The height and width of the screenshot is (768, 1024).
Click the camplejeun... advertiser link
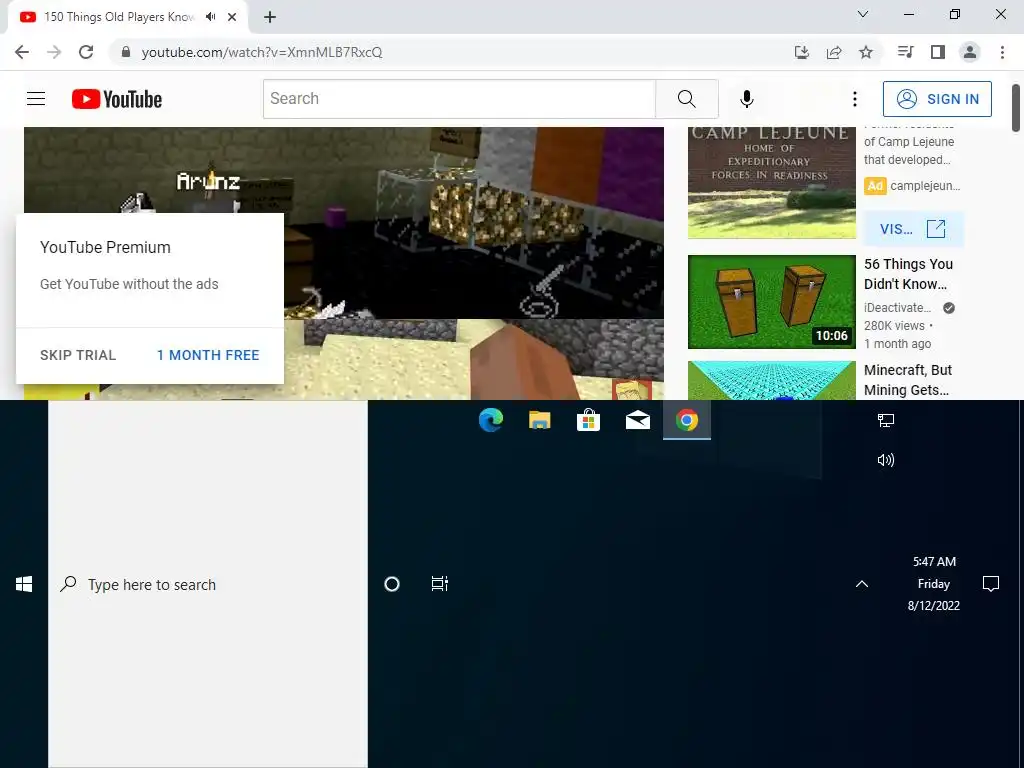point(925,186)
